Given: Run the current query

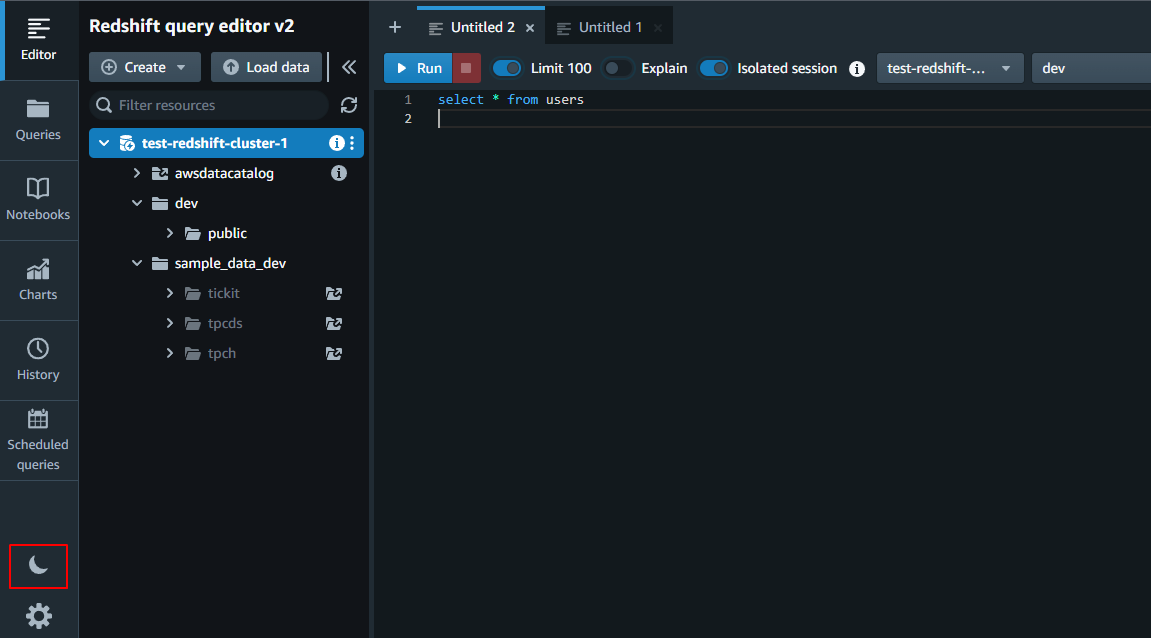Looking at the screenshot, I should pyautogui.click(x=418, y=68).
